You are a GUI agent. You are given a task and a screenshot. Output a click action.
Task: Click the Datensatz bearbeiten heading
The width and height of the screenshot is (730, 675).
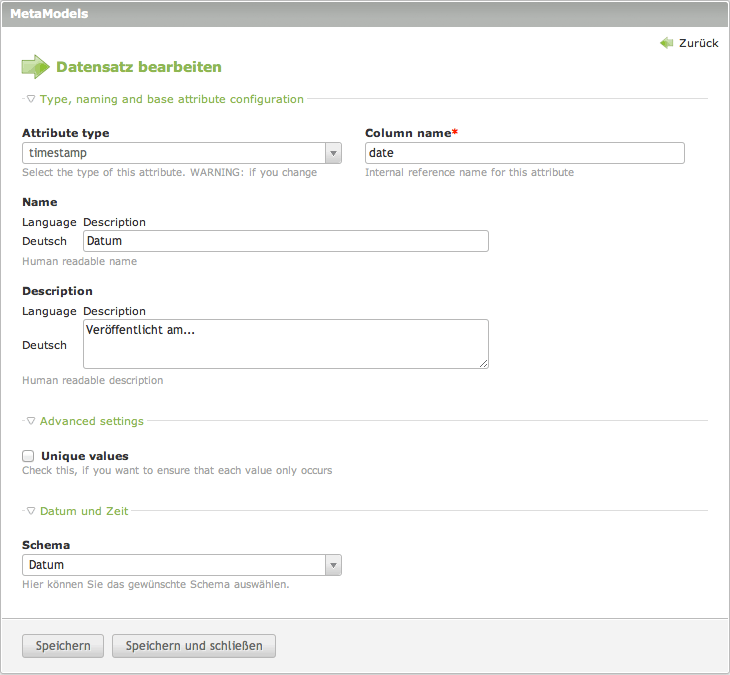(138, 67)
